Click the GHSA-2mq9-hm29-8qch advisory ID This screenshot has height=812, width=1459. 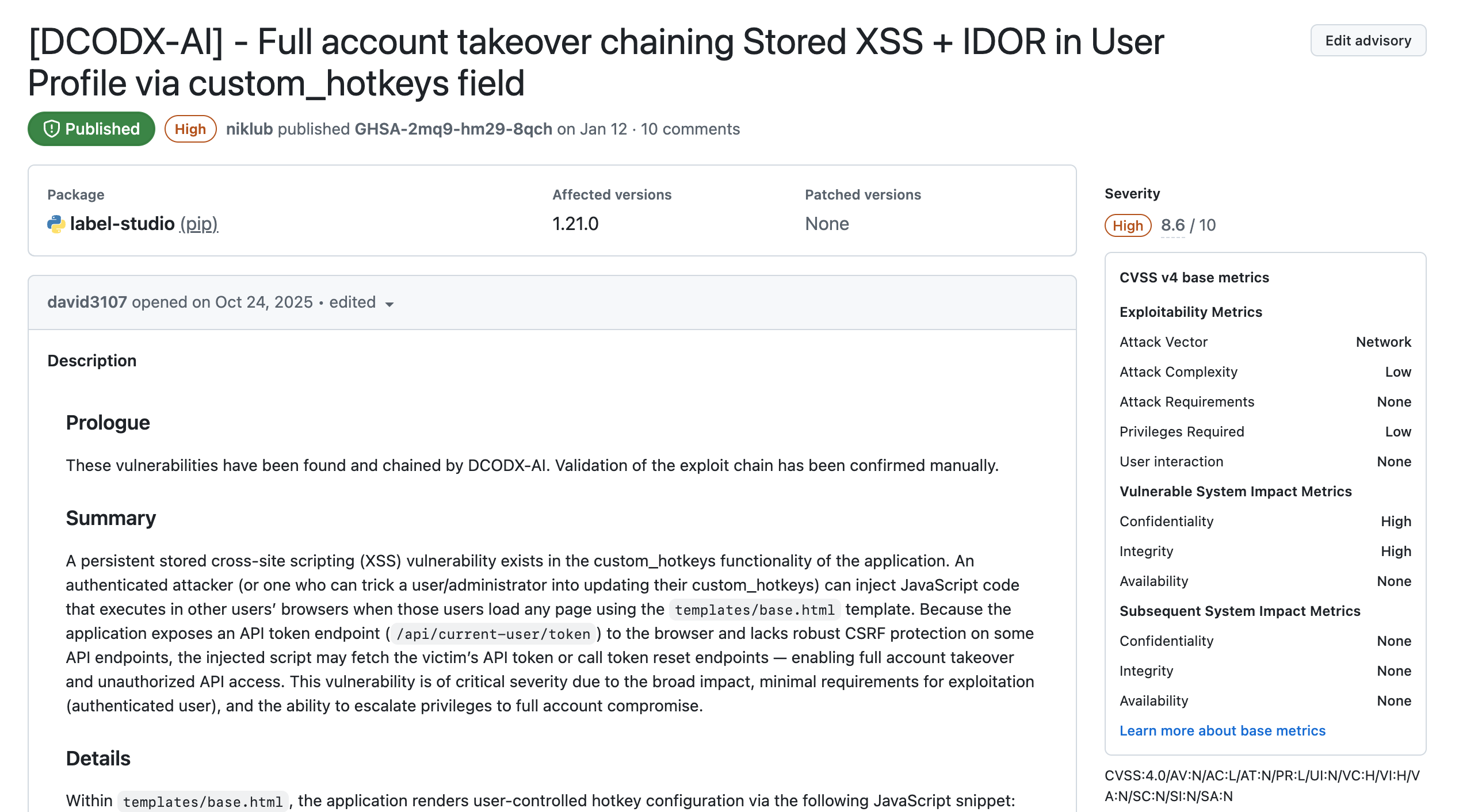[453, 129]
